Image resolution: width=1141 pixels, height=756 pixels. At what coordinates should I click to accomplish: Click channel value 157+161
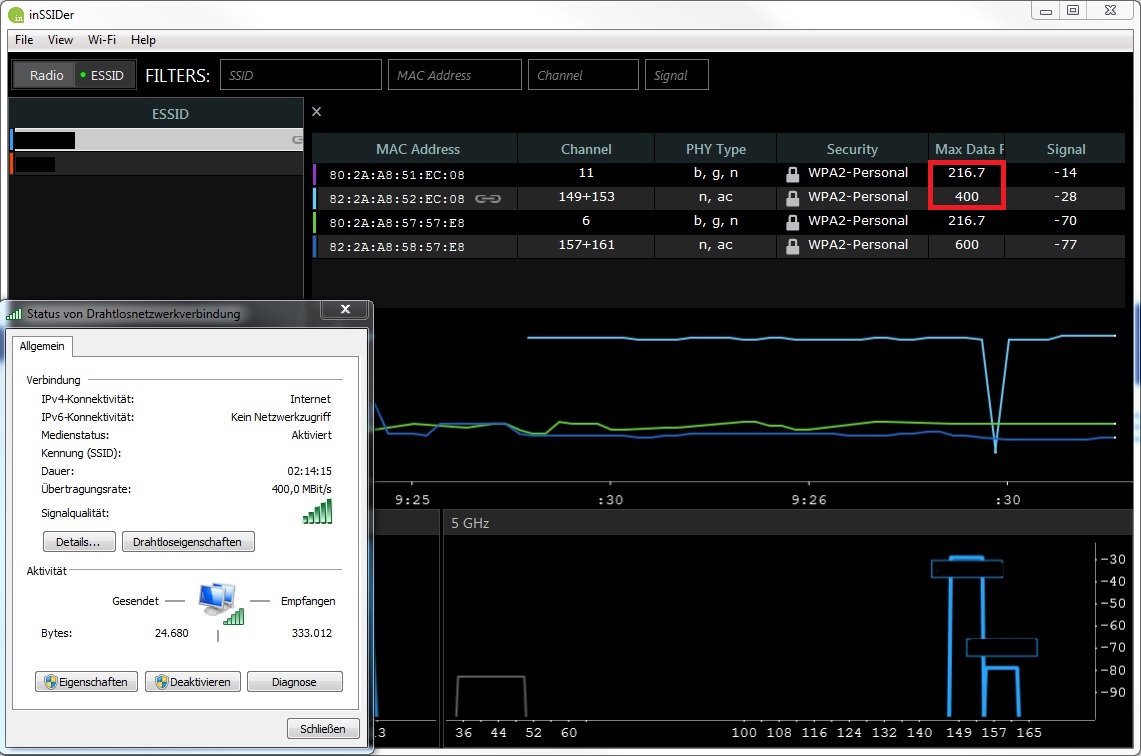point(587,245)
